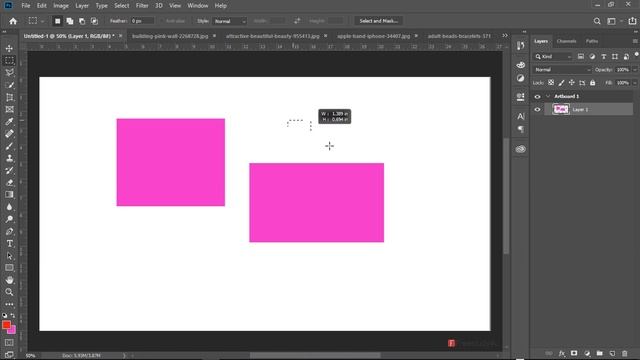Select the Brush tool
Viewport: 640px width, 360px height.
pos(9,146)
